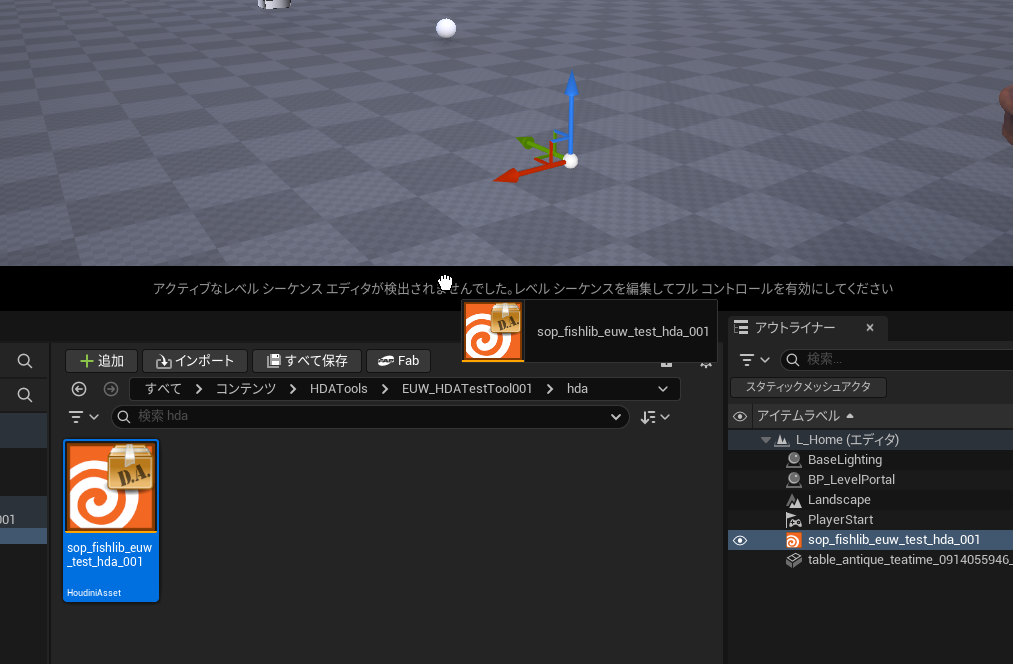Expand arrow after HDATools in breadcrumb
1013x664 pixels.
384,389
